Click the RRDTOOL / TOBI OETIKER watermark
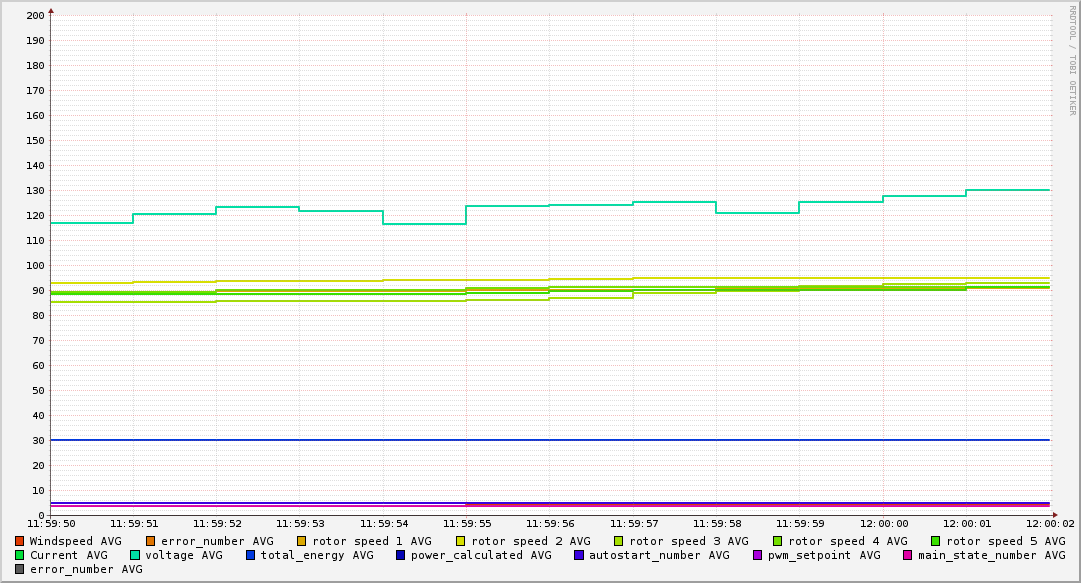The height and width of the screenshot is (583, 1081). pos(1072,60)
